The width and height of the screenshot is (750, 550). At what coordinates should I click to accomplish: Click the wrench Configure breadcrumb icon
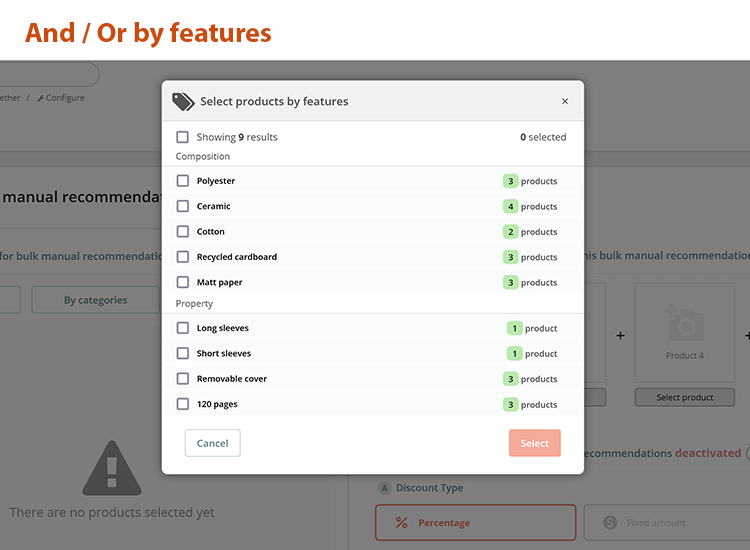[40, 98]
